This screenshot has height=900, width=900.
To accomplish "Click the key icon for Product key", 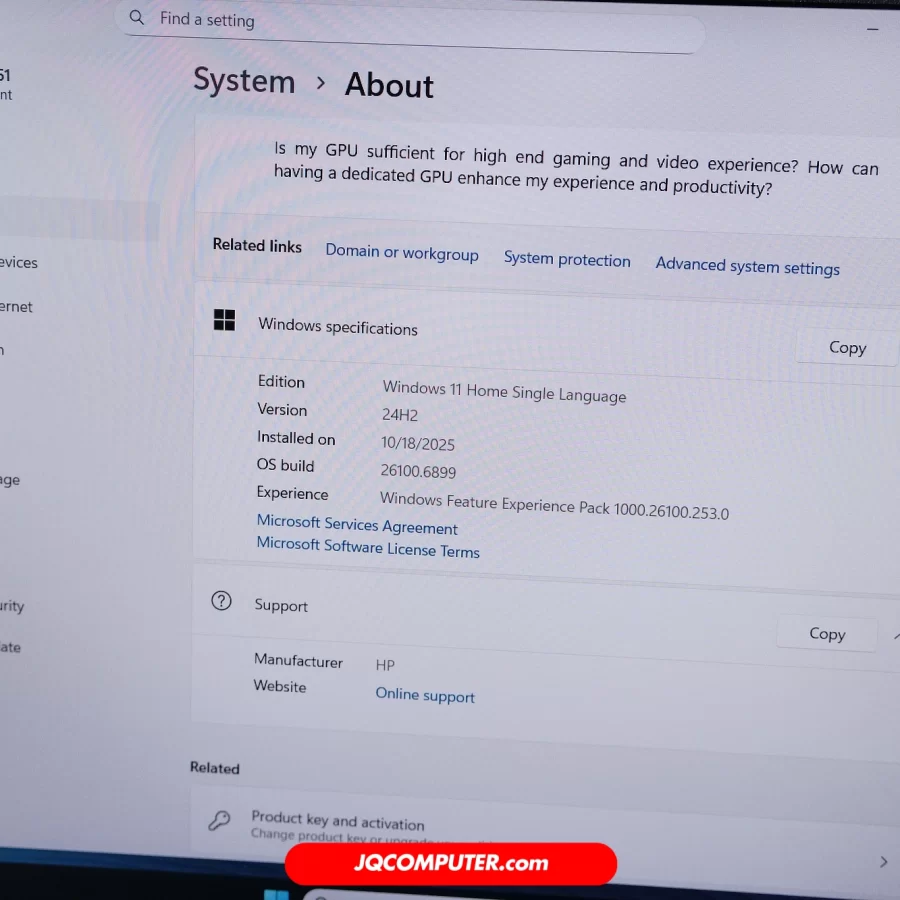I will pyautogui.click(x=219, y=820).
